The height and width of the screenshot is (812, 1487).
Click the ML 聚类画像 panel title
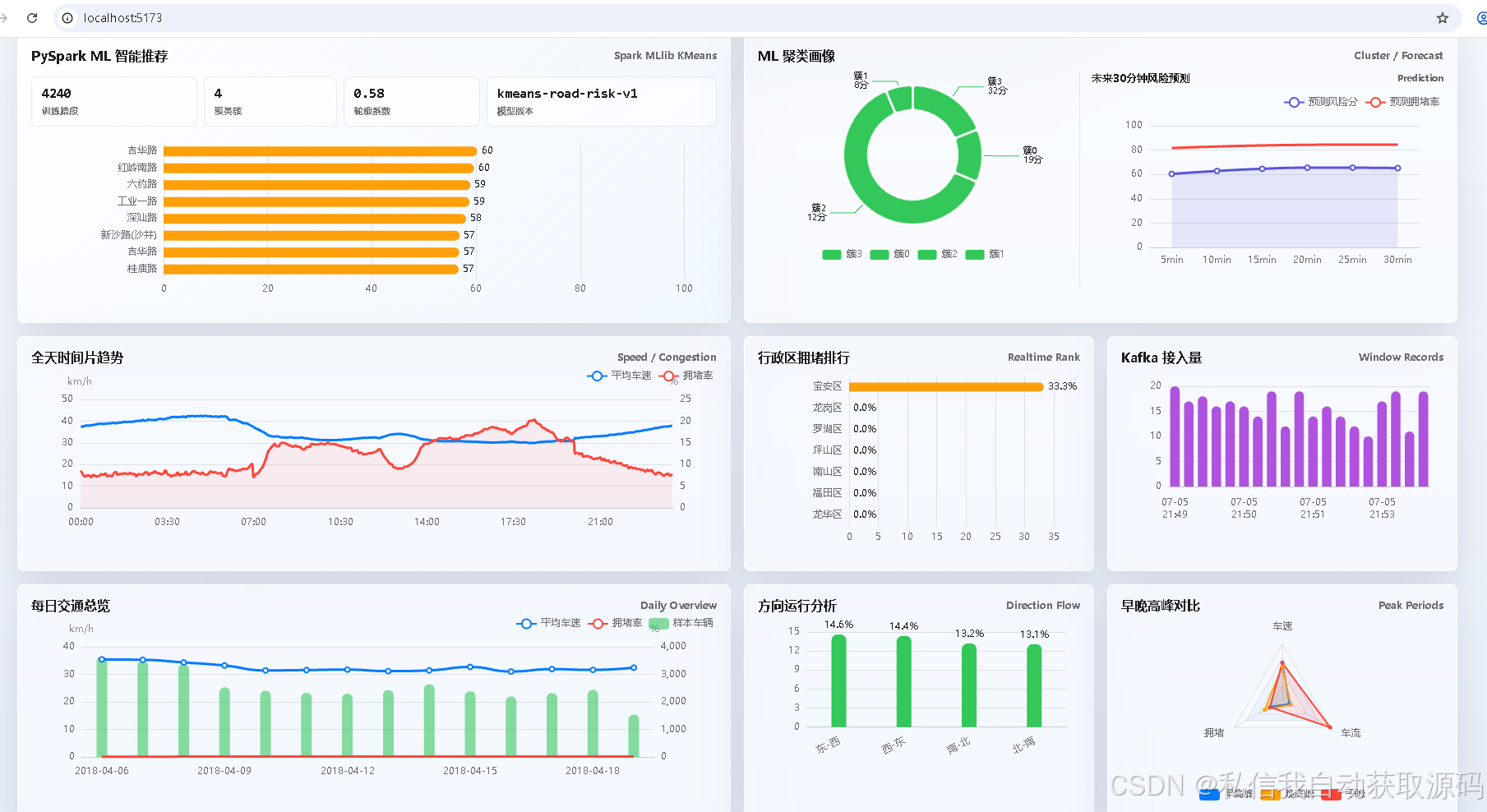pyautogui.click(x=797, y=56)
